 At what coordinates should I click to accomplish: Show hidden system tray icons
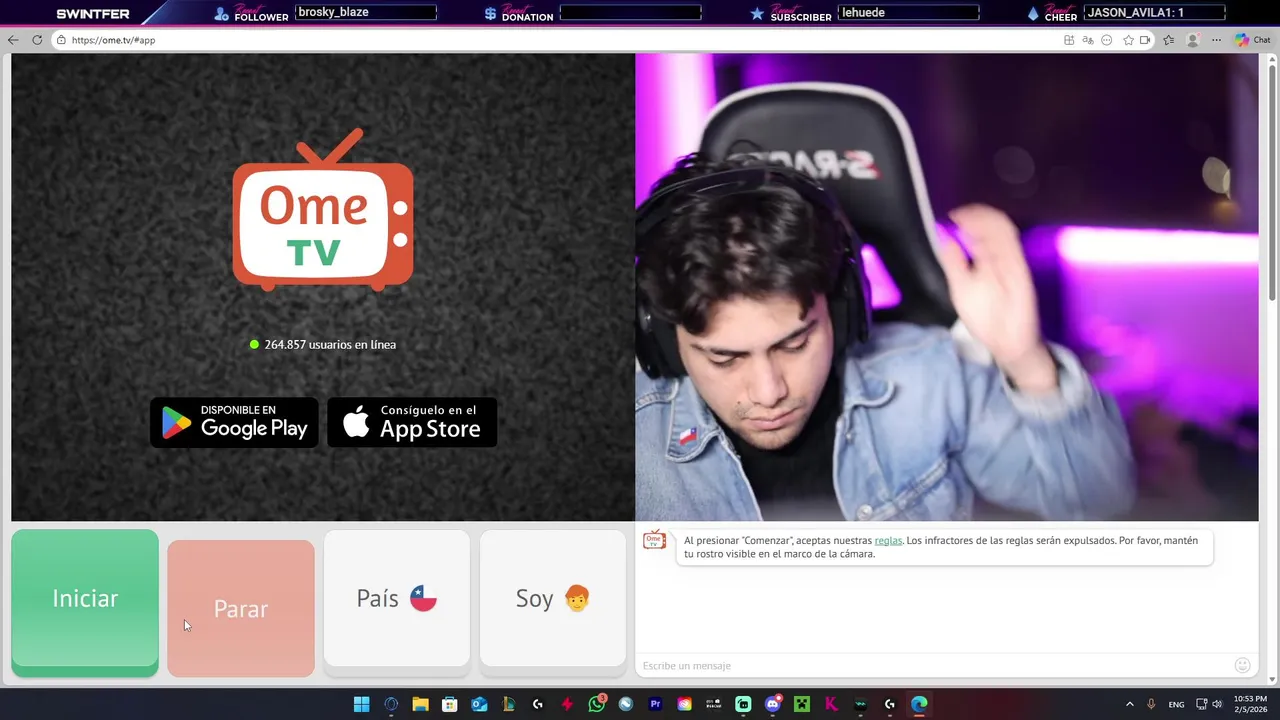(1130, 704)
